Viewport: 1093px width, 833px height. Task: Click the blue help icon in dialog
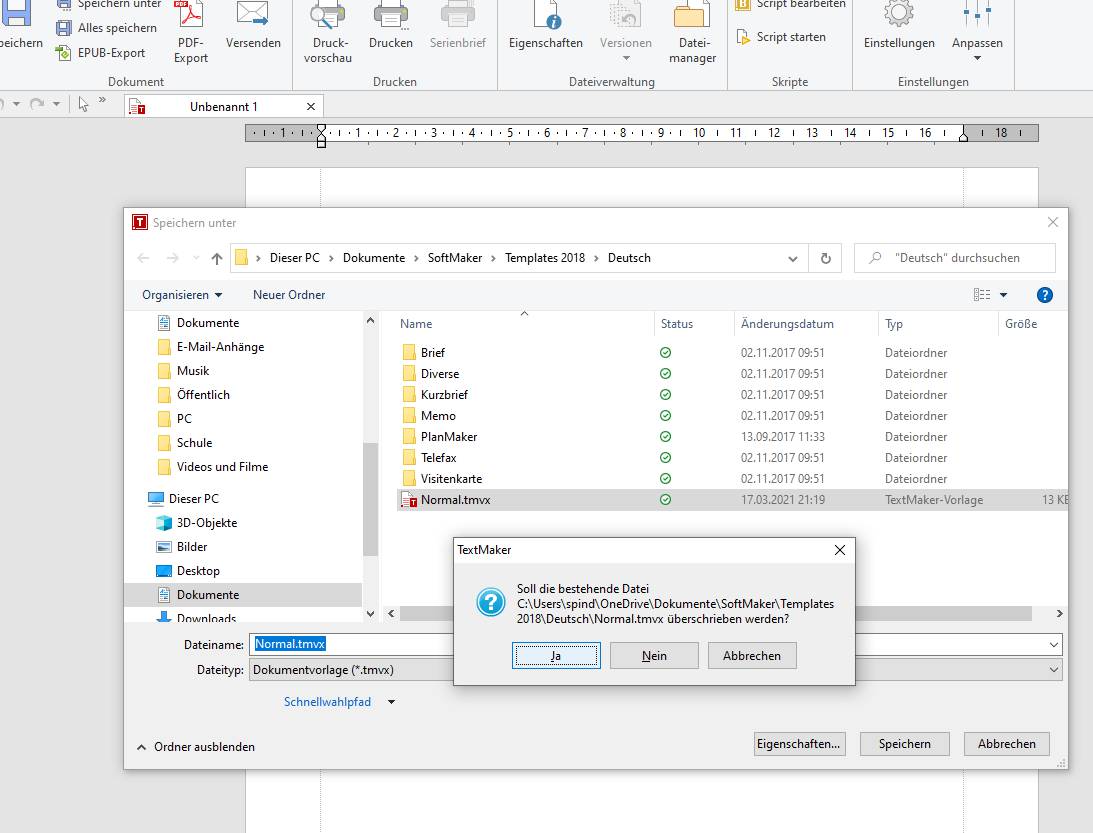pos(1044,295)
